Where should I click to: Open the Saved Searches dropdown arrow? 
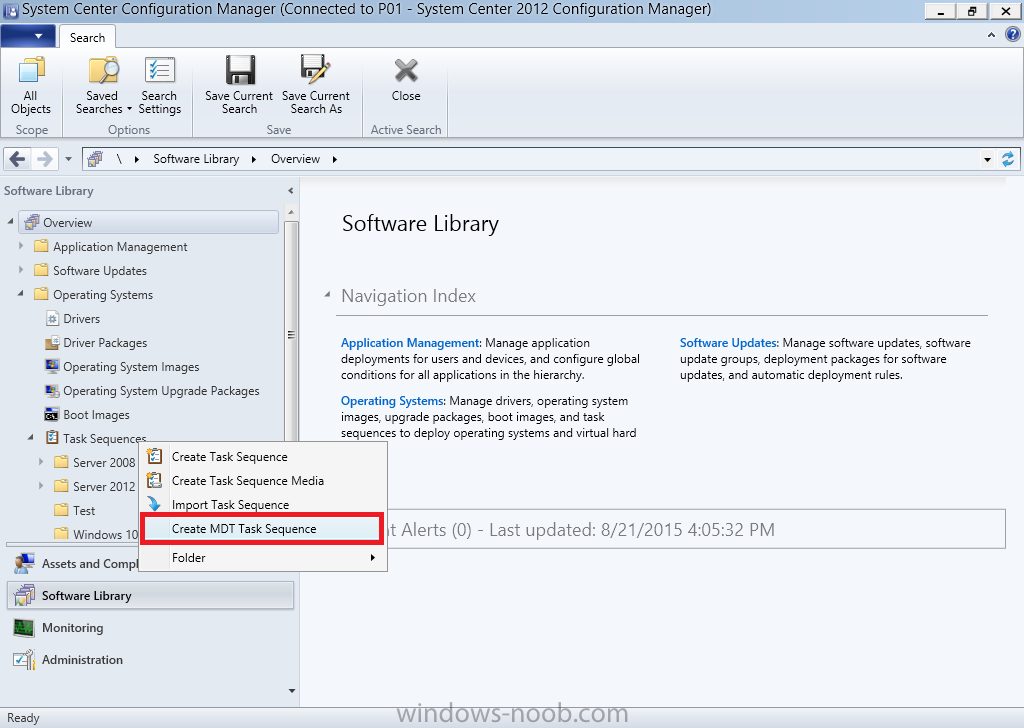point(129,109)
